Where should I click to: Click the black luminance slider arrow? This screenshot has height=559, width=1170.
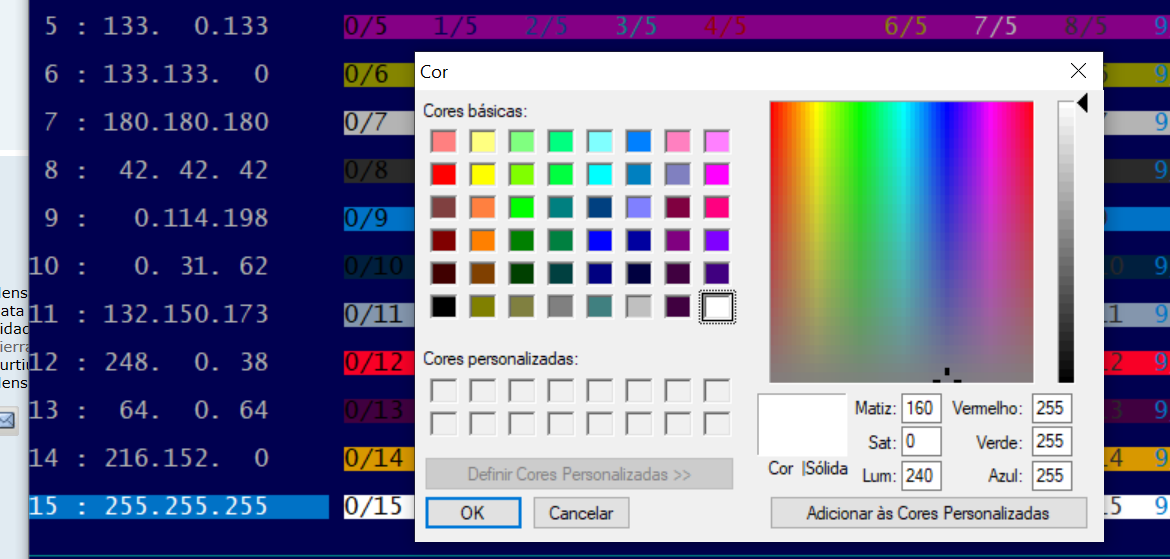pyautogui.click(x=1082, y=103)
